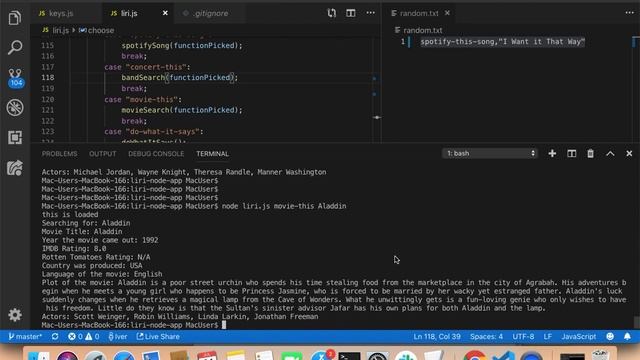Image resolution: width=640 pixels, height=360 pixels.
Task: Click line number 118 in gutter
Action: point(48,78)
